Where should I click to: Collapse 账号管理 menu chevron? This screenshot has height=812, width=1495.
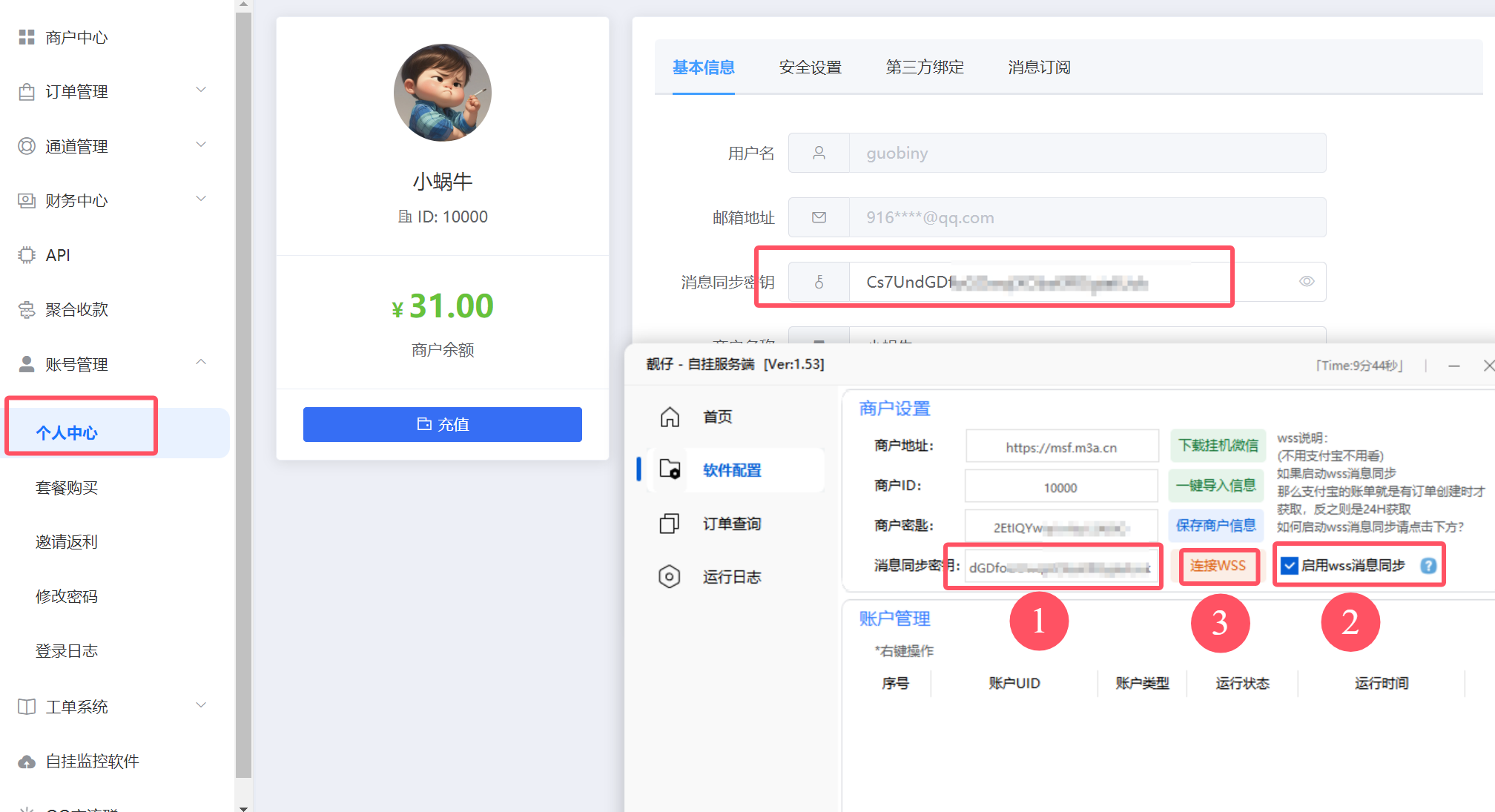coord(201,362)
